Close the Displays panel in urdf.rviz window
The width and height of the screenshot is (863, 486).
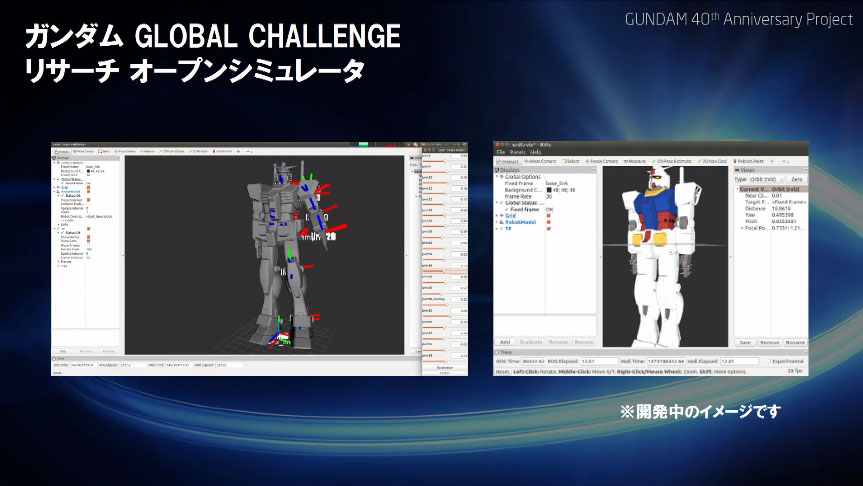click(594, 170)
